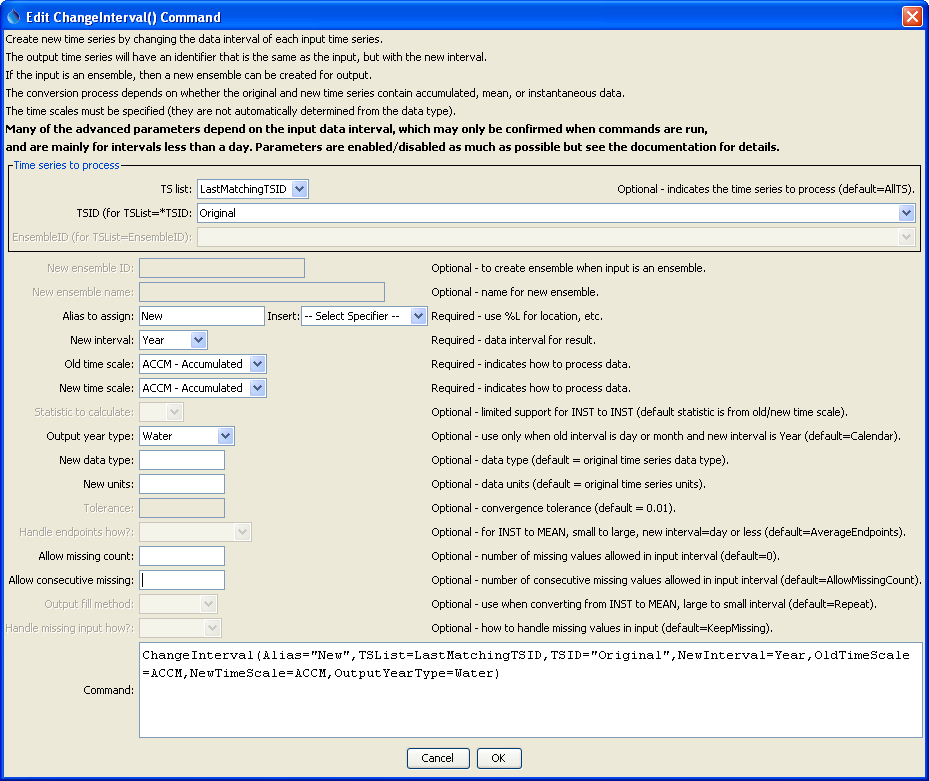This screenshot has width=929, height=781.
Task: Click inside the Alias to assign field
Action: 200,315
